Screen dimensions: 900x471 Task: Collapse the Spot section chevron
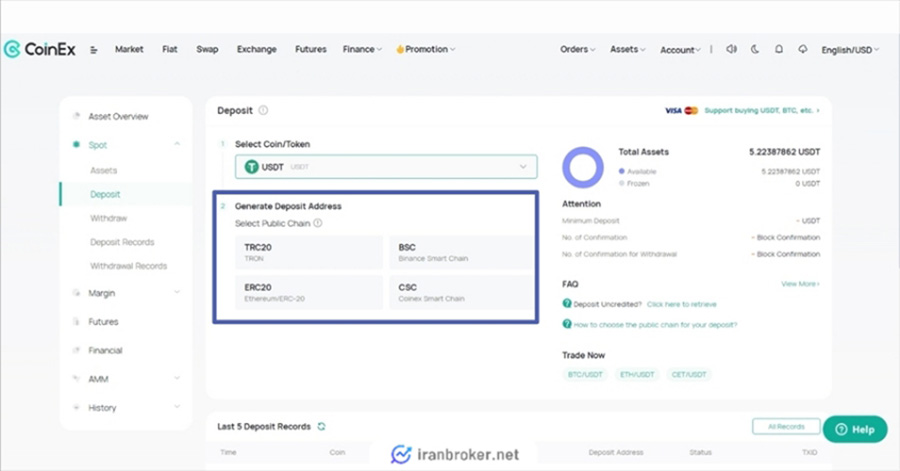[177, 144]
